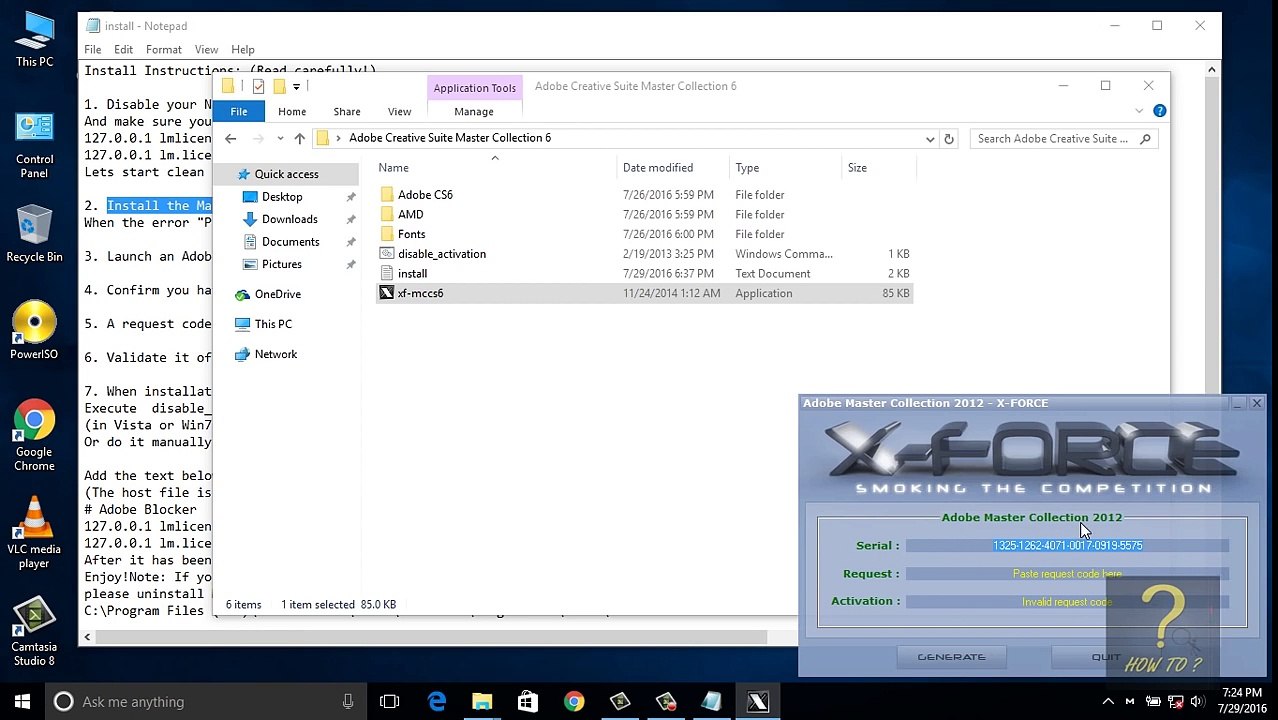Screen dimensions: 1278x720
Task: Select the VLC media player desktop icon
Action: (34, 532)
